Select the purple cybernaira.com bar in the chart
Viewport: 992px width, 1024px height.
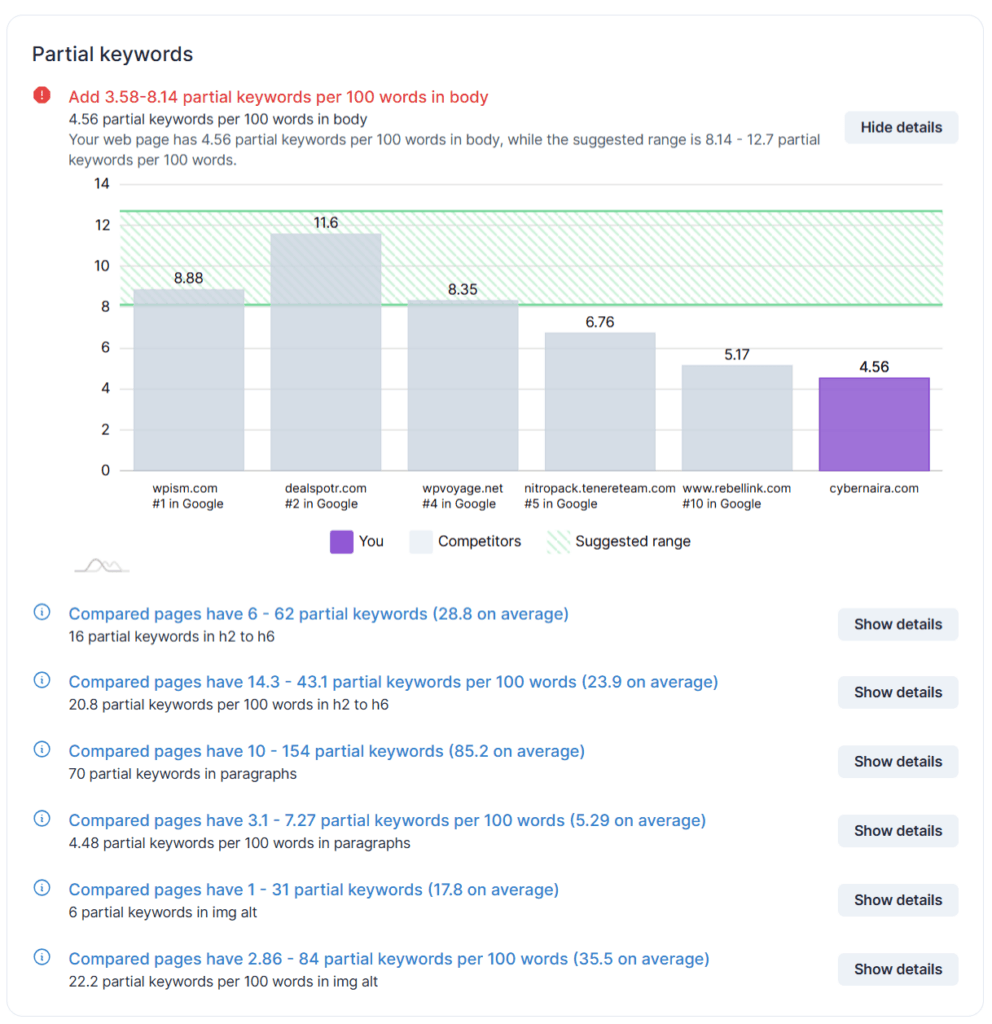pos(874,423)
